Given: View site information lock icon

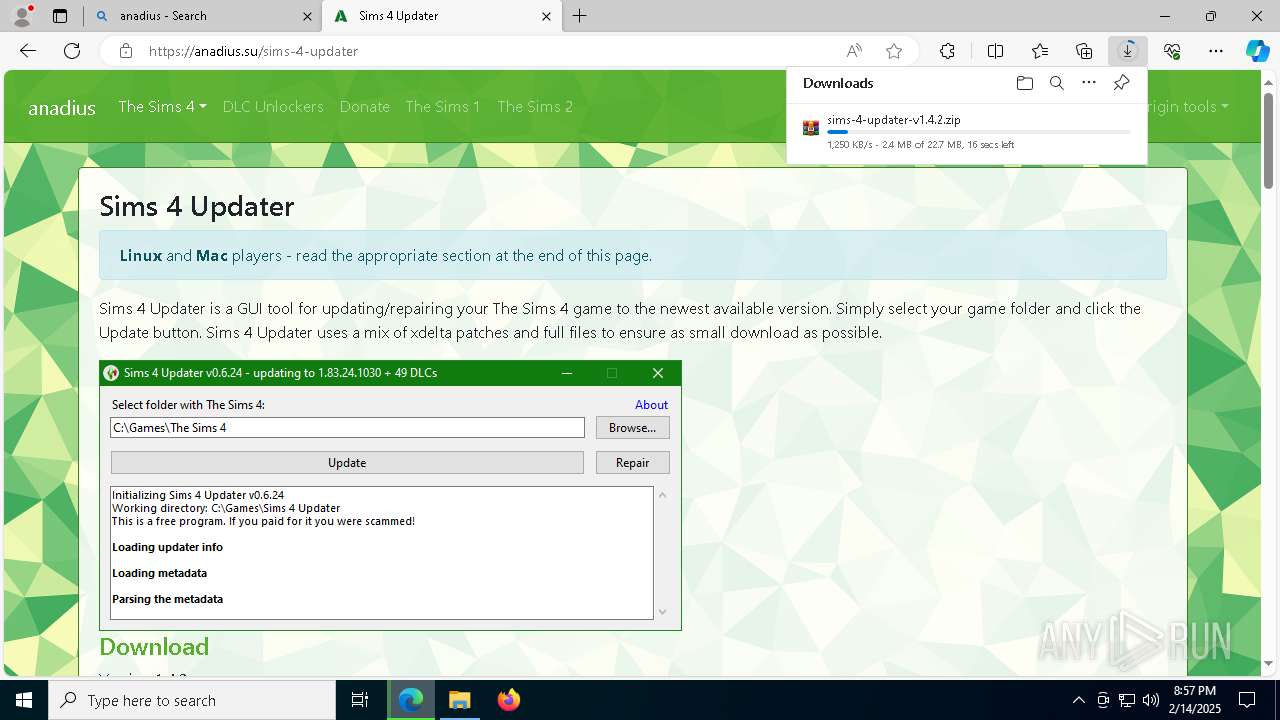Looking at the screenshot, I should point(125,51).
